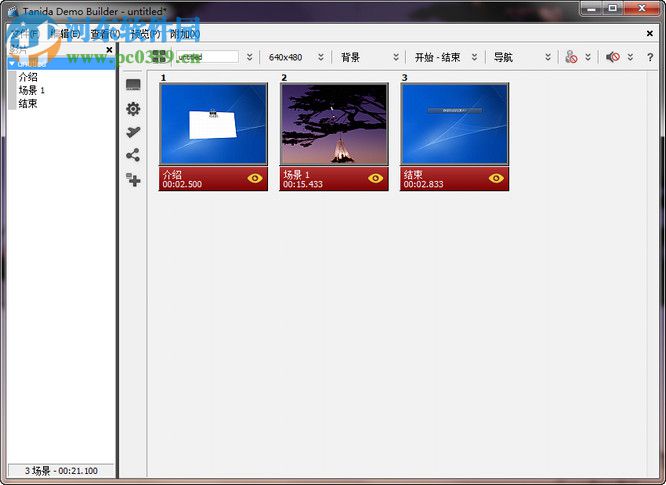Expand the chevron beside the speaker icon

[630, 57]
